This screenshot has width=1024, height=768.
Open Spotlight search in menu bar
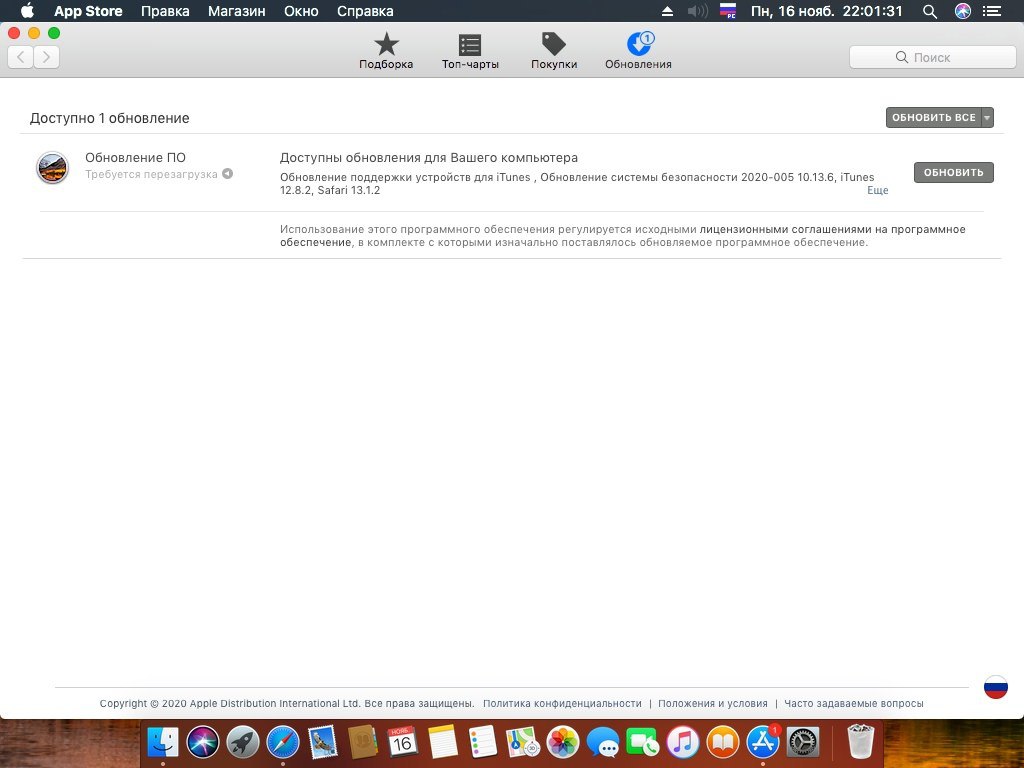click(x=930, y=11)
